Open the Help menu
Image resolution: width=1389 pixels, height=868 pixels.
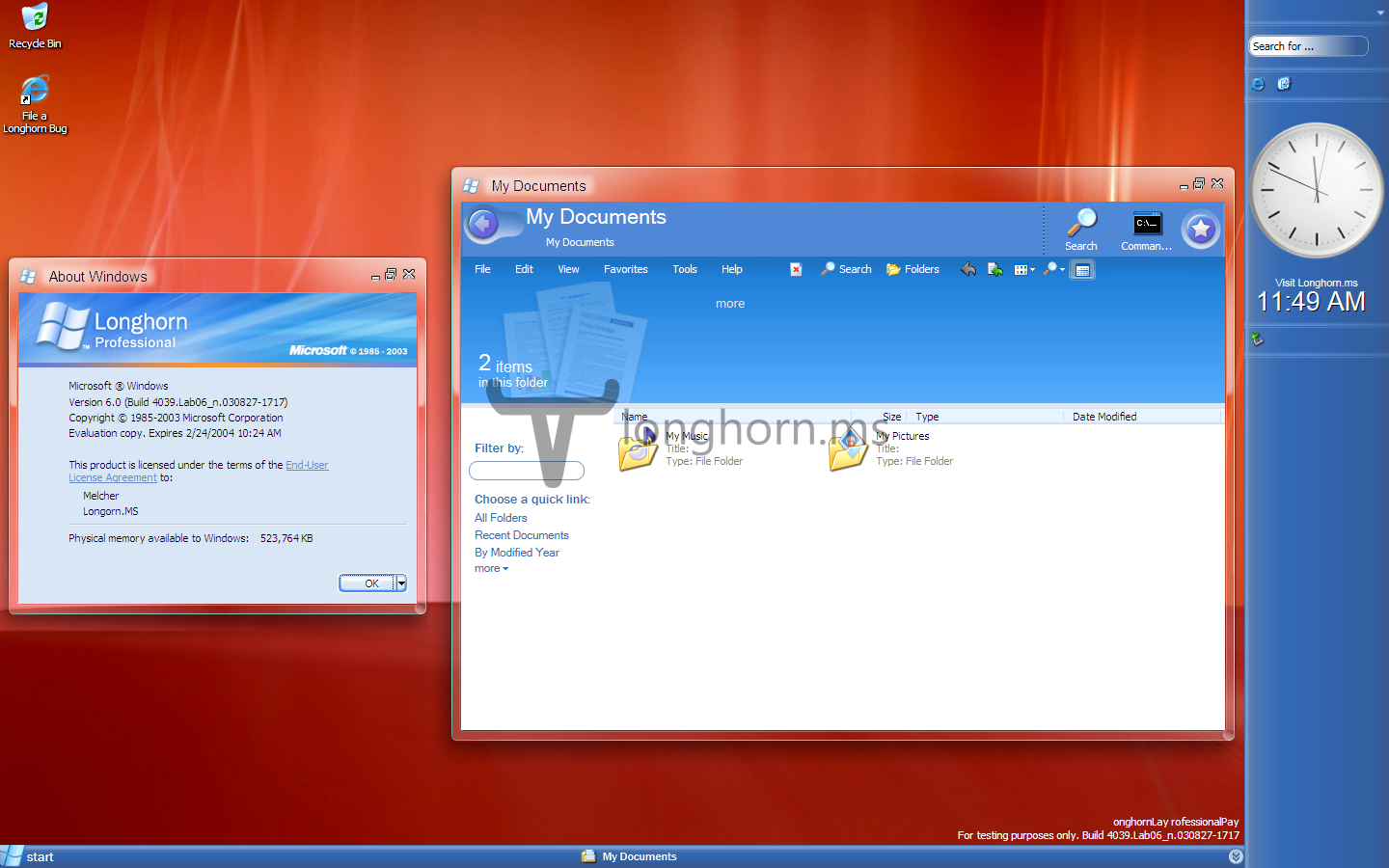[732, 270]
